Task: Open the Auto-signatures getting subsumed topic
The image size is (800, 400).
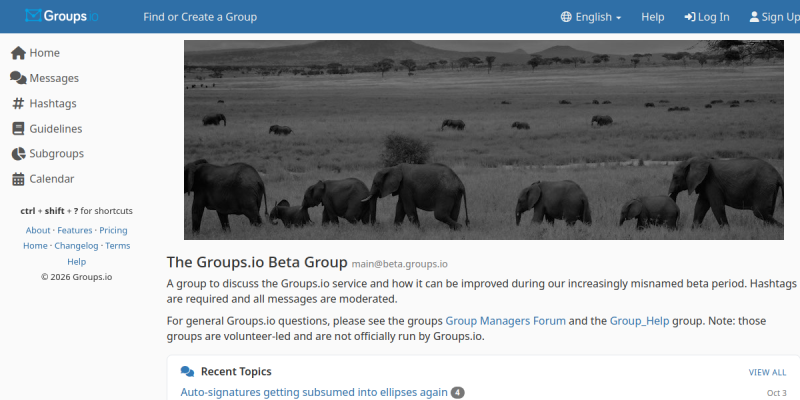Action: click(314, 392)
